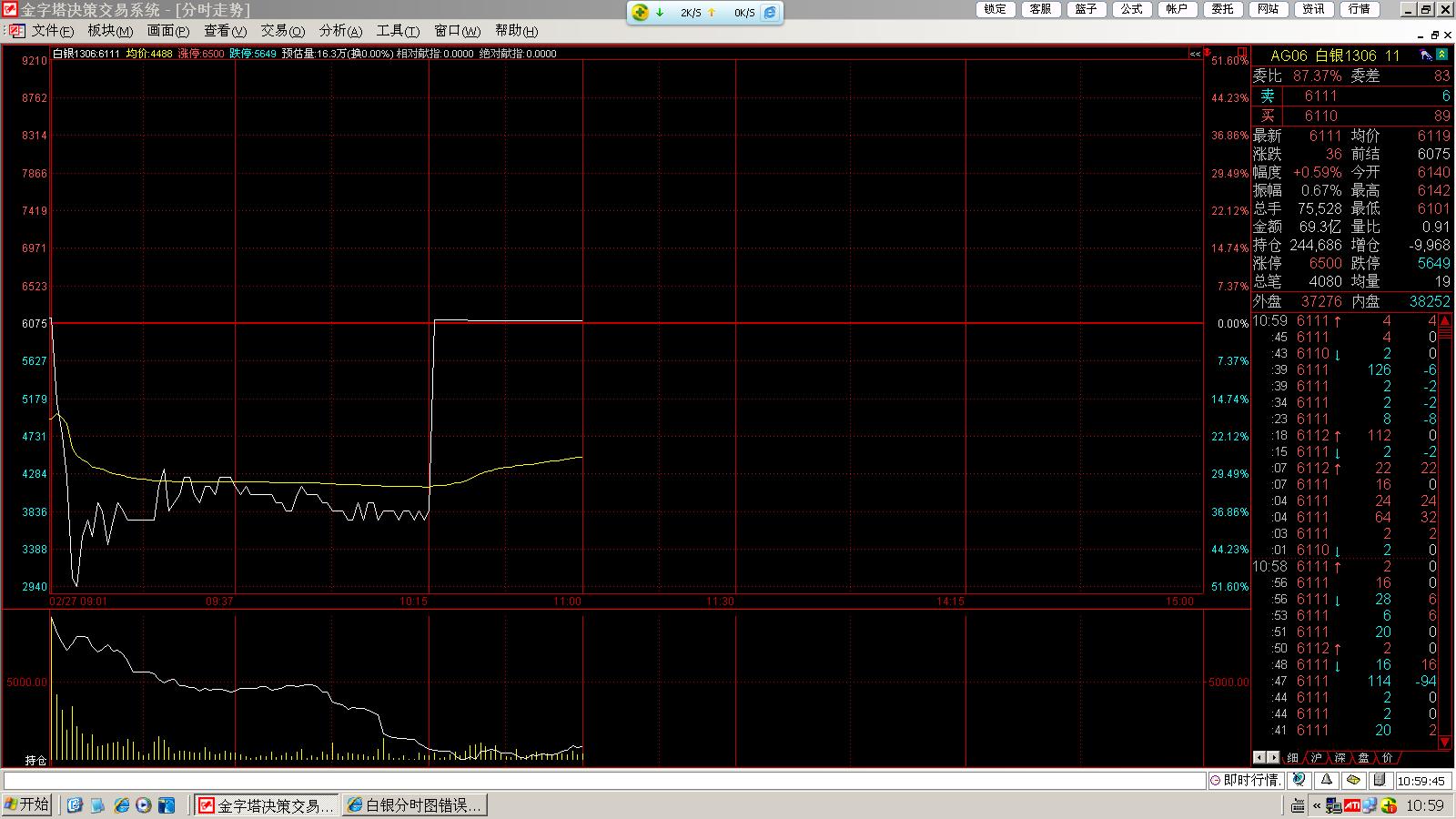Select the 盘 tab below tick list

[x=1363, y=757]
